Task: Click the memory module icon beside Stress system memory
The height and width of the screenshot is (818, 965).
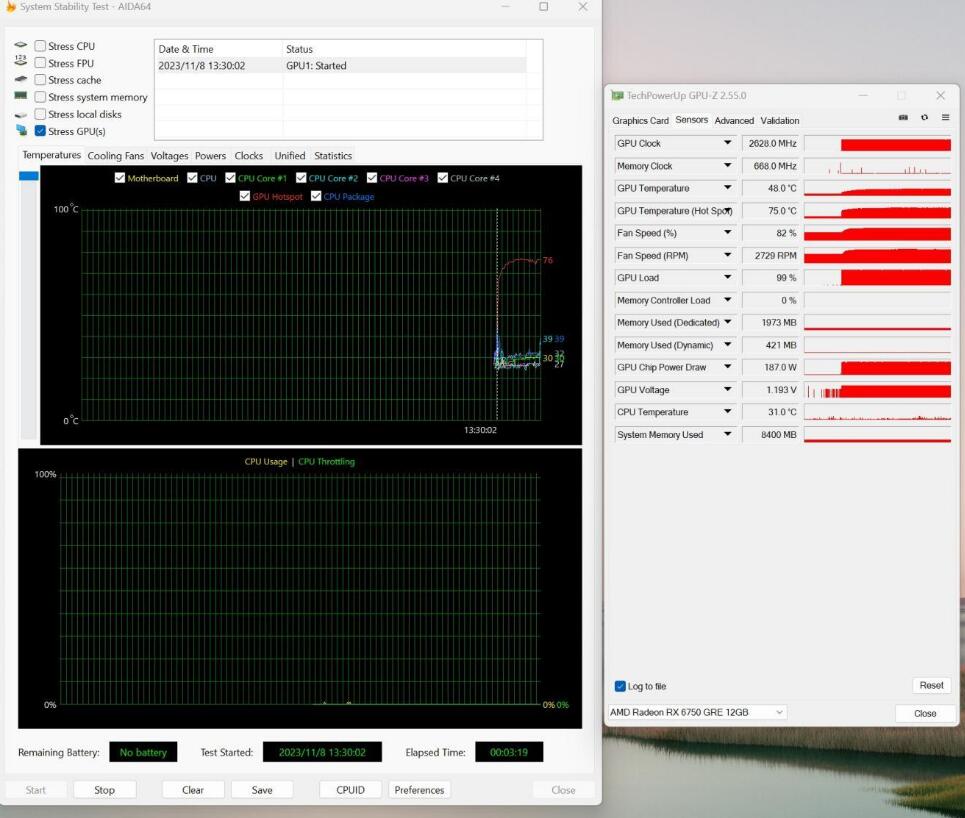Action: (21, 97)
